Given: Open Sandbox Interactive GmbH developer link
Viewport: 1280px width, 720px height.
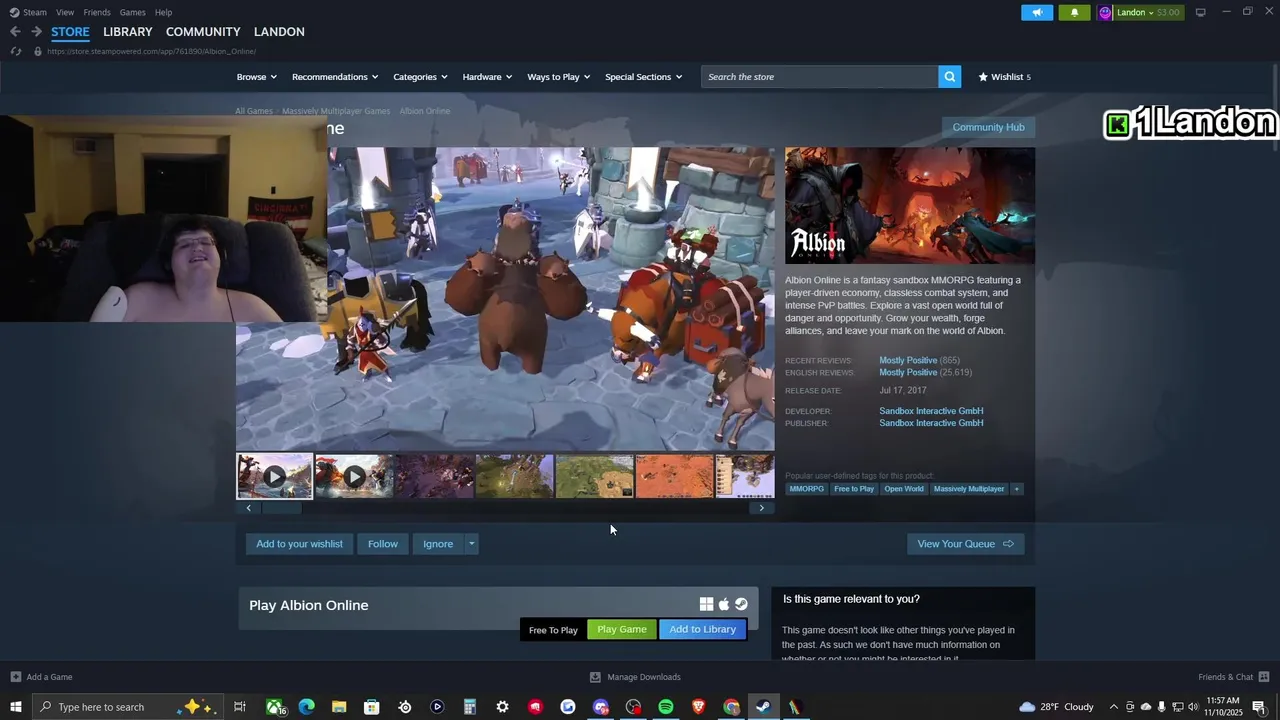Looking at the screenshot, I should [x=931, y=411].
